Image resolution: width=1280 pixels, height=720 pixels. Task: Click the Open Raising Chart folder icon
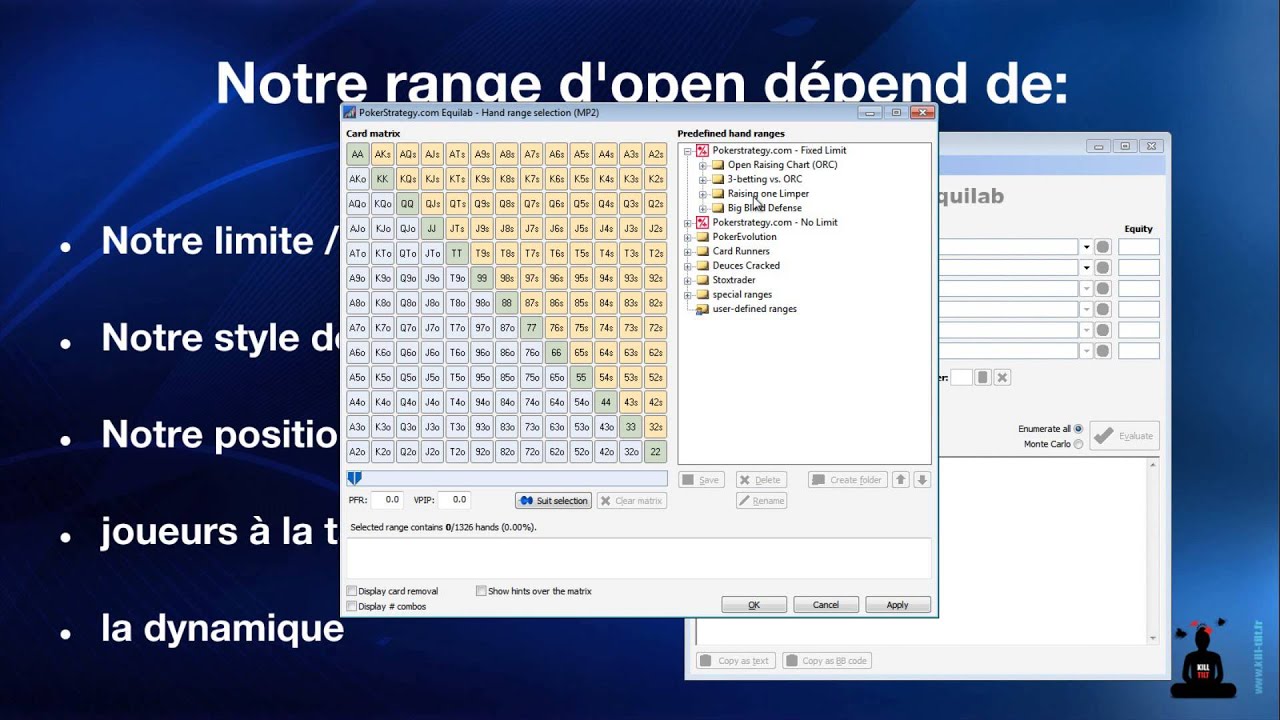click(x=717, y=165)
